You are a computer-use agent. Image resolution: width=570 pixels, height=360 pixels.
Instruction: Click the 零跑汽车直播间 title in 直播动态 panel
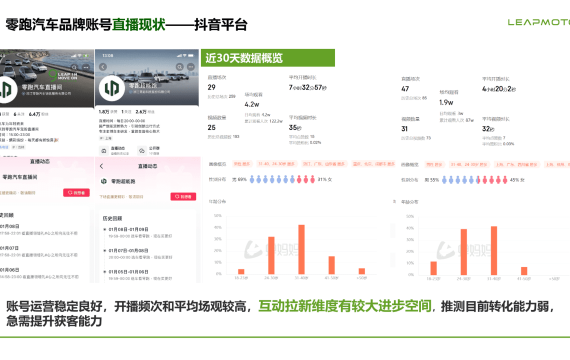[x=20, y=177]
